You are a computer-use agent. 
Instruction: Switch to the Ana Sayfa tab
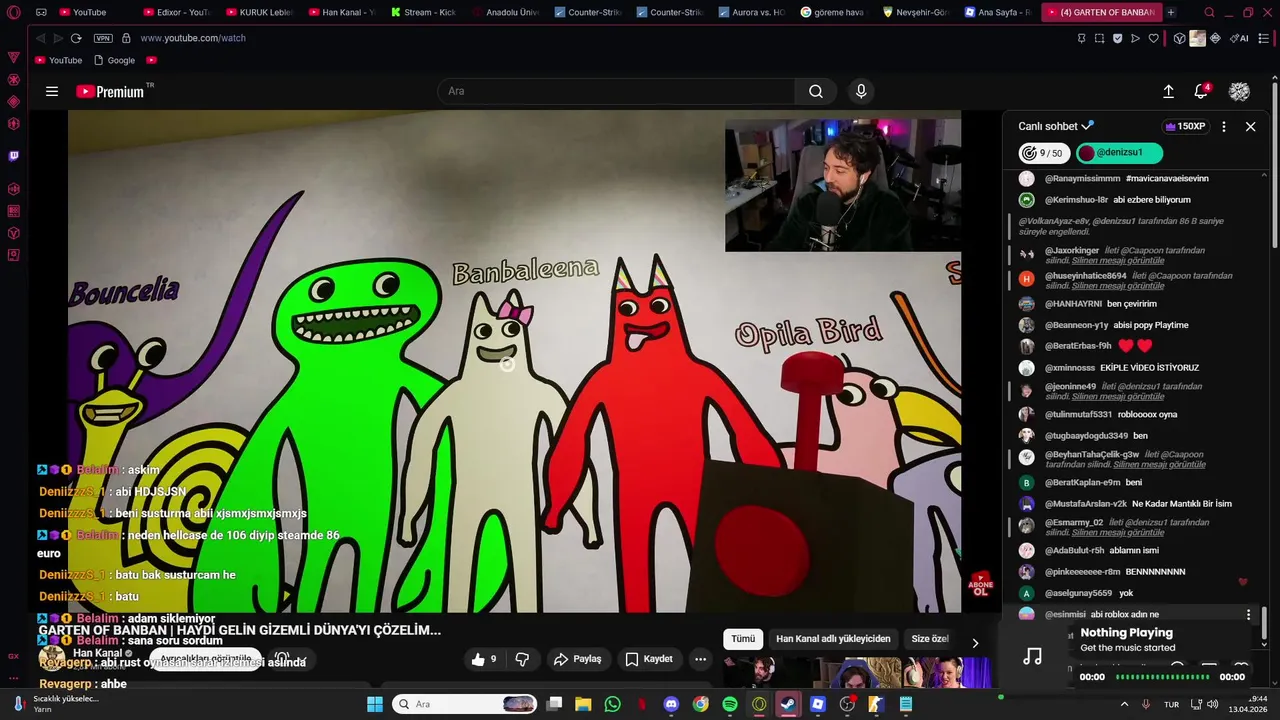click(x=997, y=13)
